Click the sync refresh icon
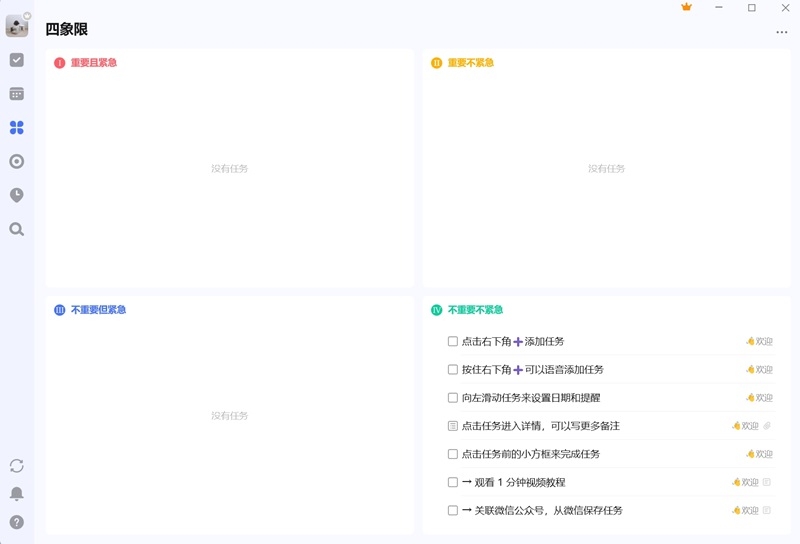The height and width of the screenshot is (544, 800). (17, 465)
